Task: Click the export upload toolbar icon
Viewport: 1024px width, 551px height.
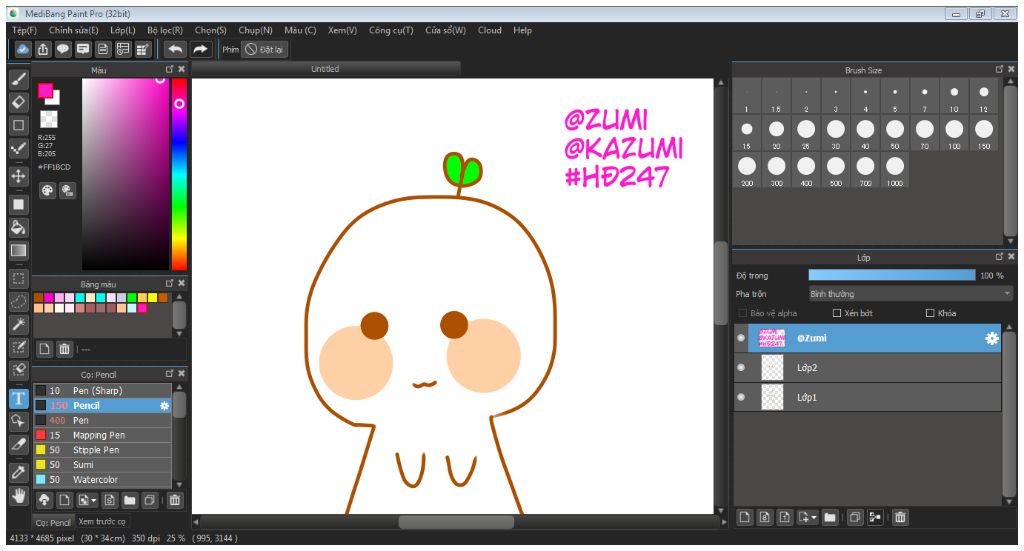Action: click(43, 49)
